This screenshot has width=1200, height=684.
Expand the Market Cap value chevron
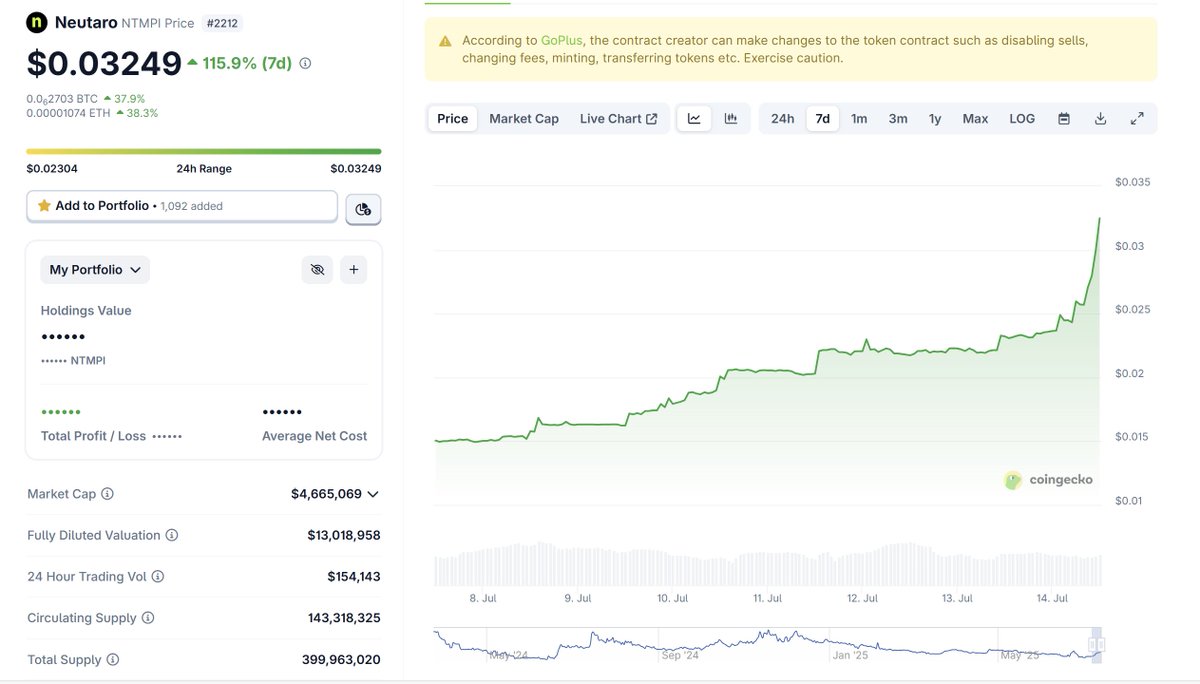[x=373, y=494]
